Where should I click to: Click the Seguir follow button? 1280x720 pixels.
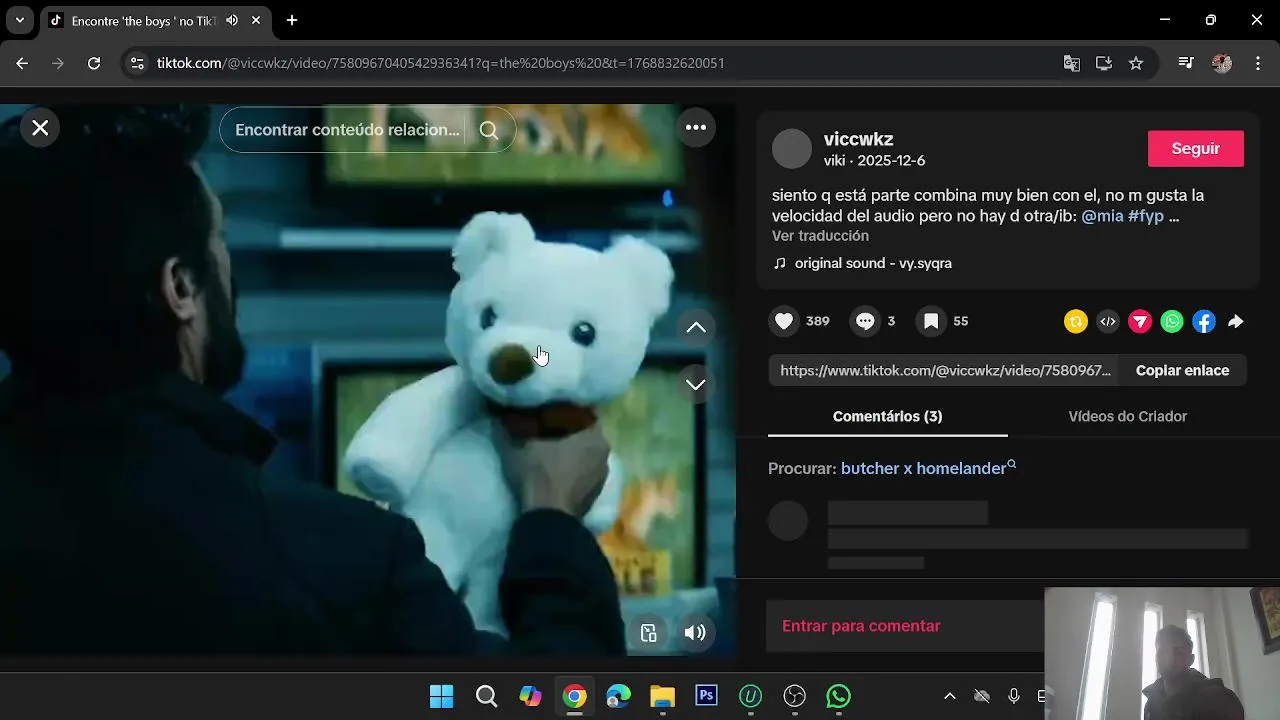[1196, 148]
